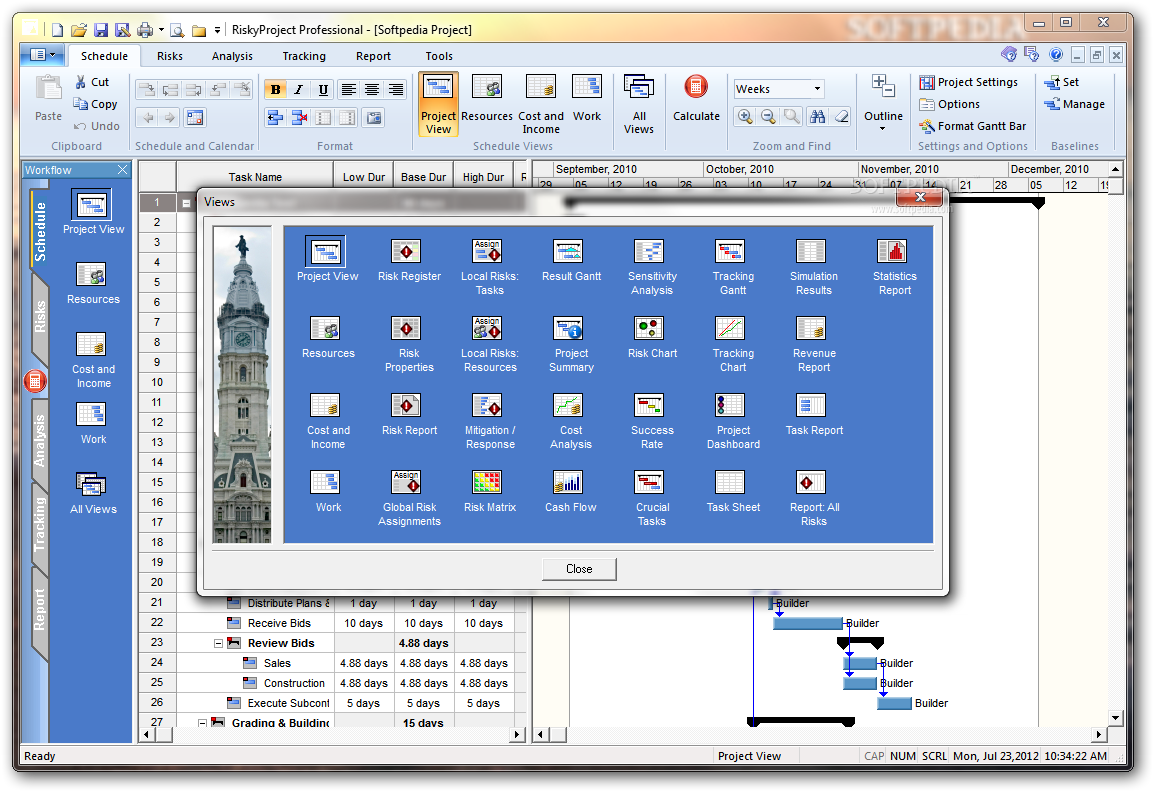
Task: Open Sensitivity Analysis view
Action: click(652, 268)
